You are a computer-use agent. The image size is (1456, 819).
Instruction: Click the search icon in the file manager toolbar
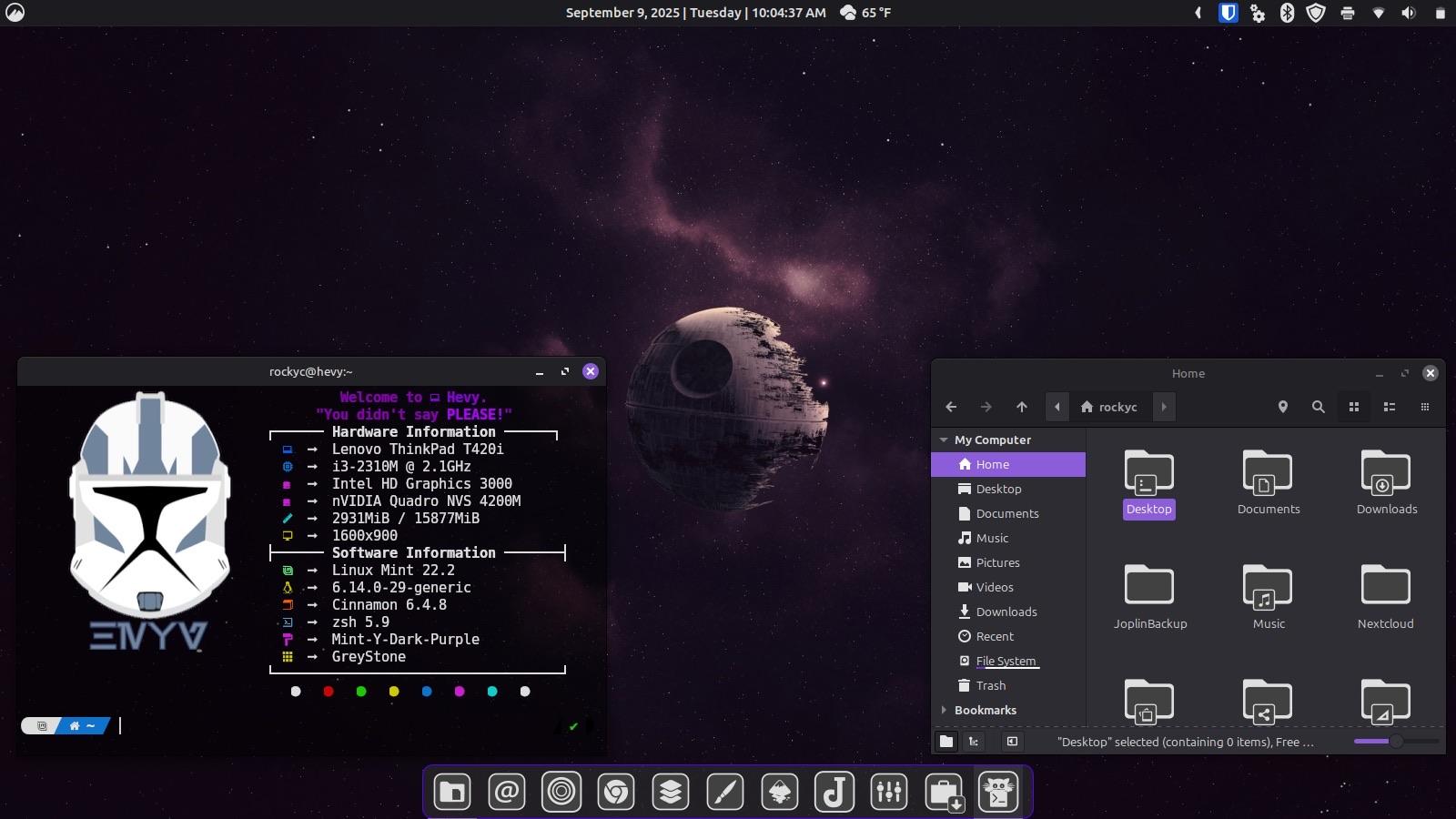pos(1318,407)
